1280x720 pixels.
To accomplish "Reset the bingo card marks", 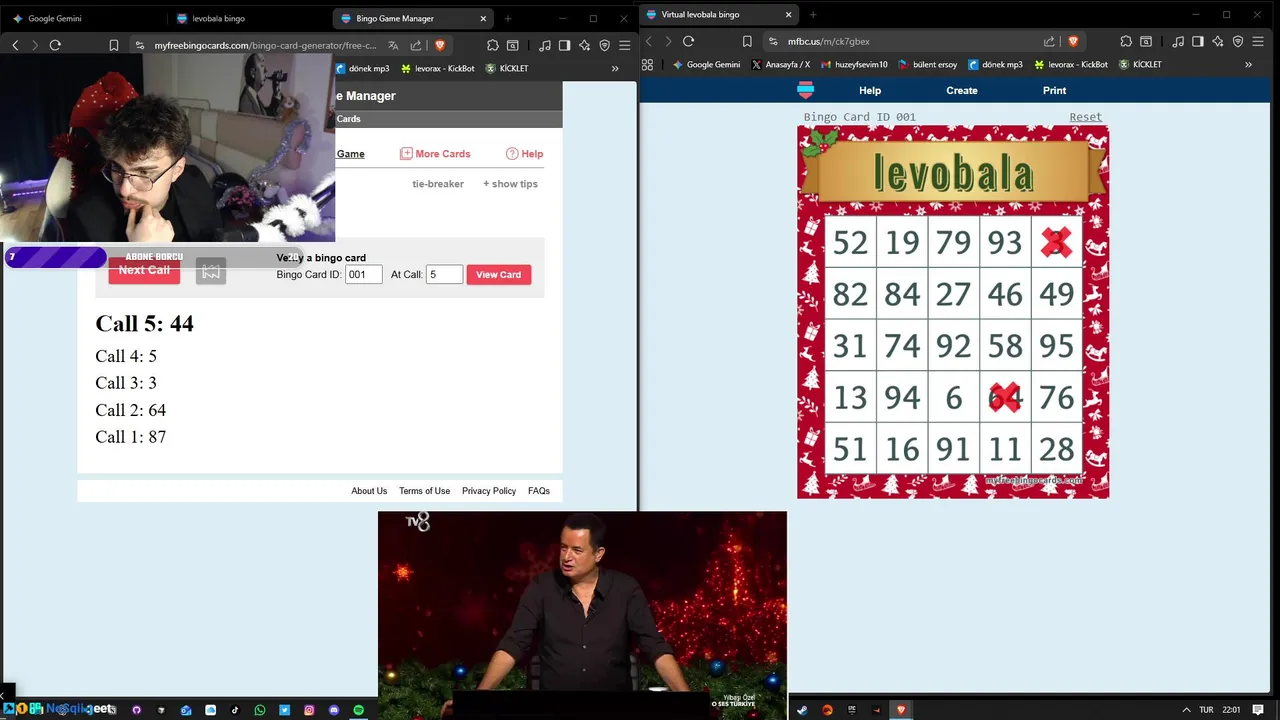I will pos(1085,117).
